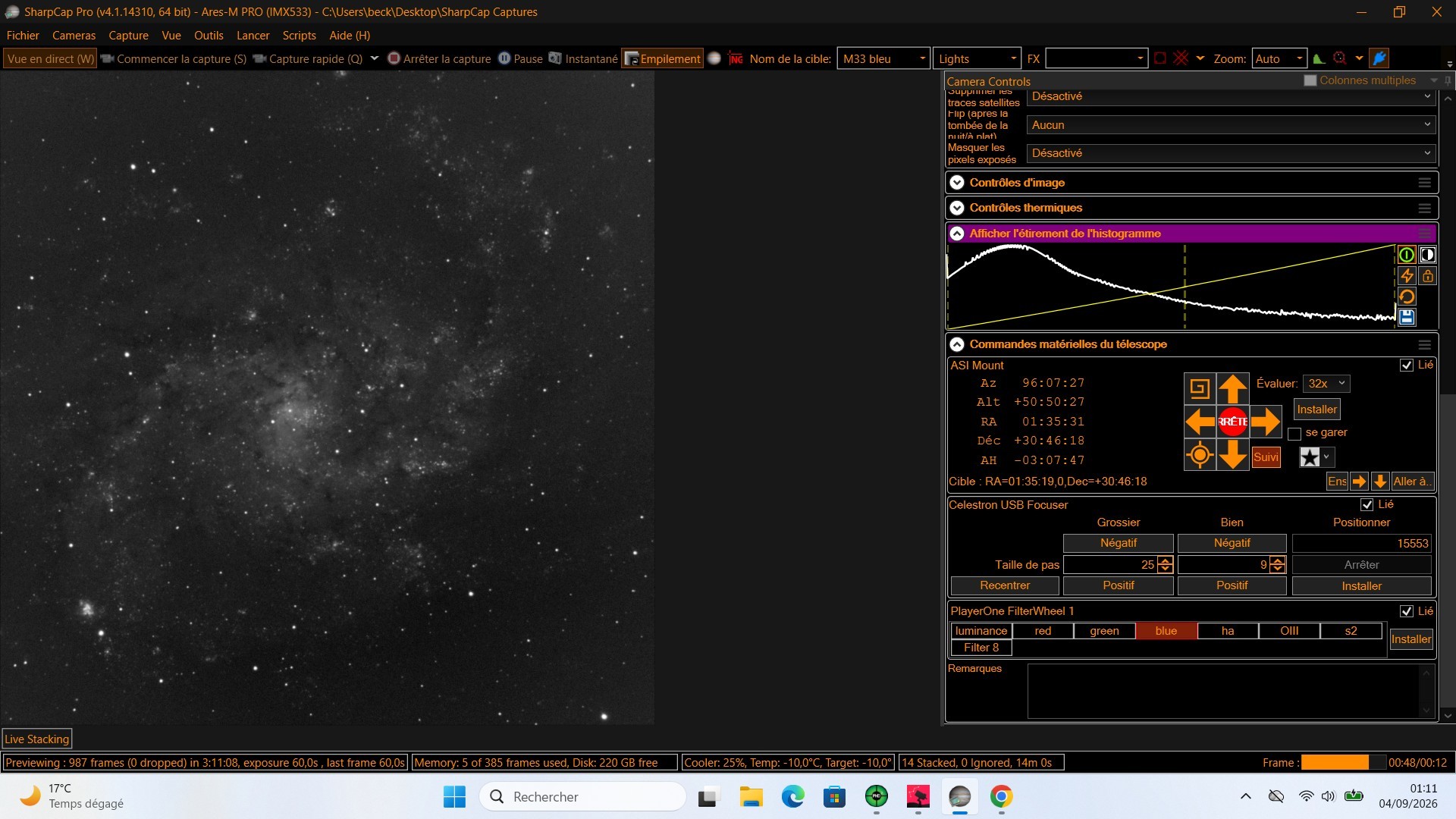Viewport: 1456px width, 819px height.
Task: Switch to the Live Stacking tab
Action: (x=37, y=739)
